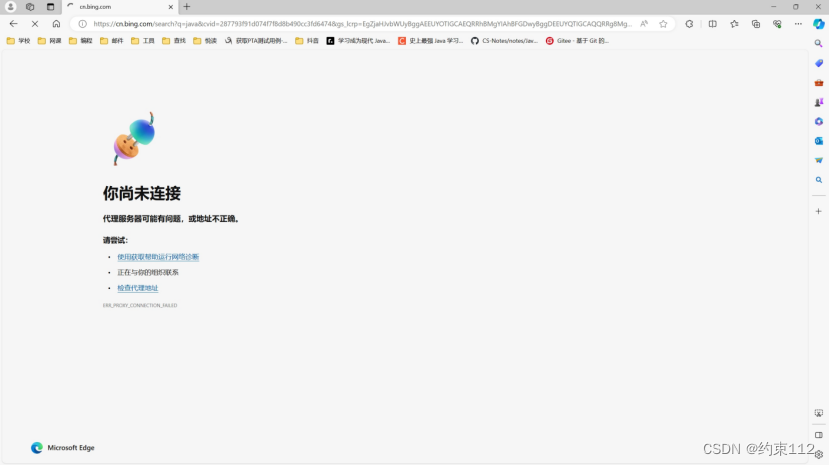Image resolution: width=830 pixels, height=465 pixels.
Task: Open Settings and more menu
Action: [798, 24]
